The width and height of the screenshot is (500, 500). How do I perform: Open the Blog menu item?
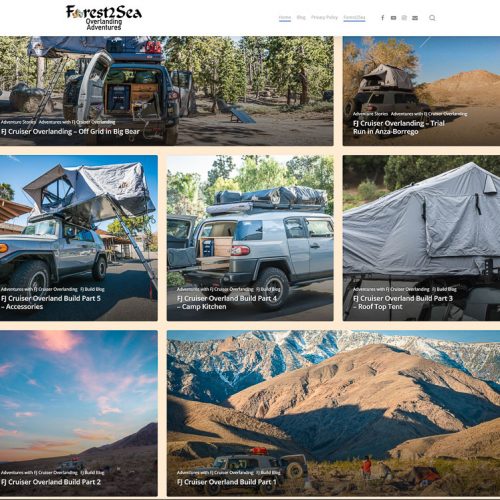[x=301, y=17]
